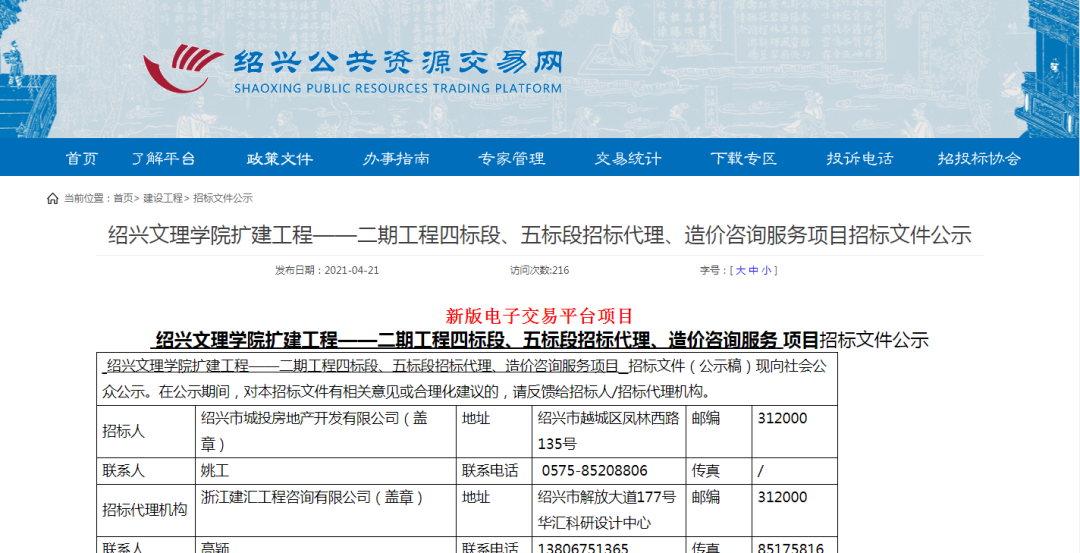Open 办事指南 navigation item
Viewport: 1080px width, 553px height.
(x=396, y=158)
